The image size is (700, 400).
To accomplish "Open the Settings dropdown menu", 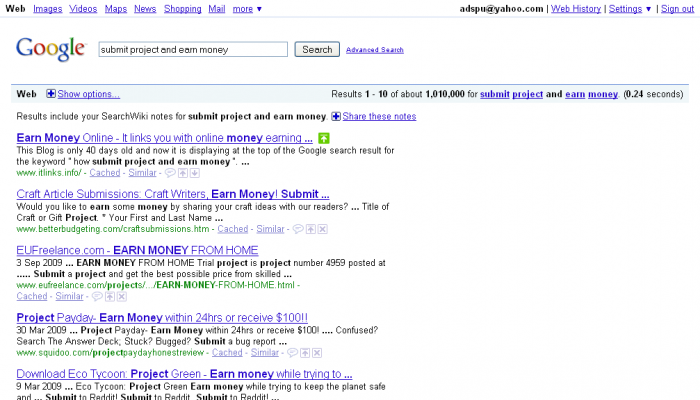I will 630,9.
